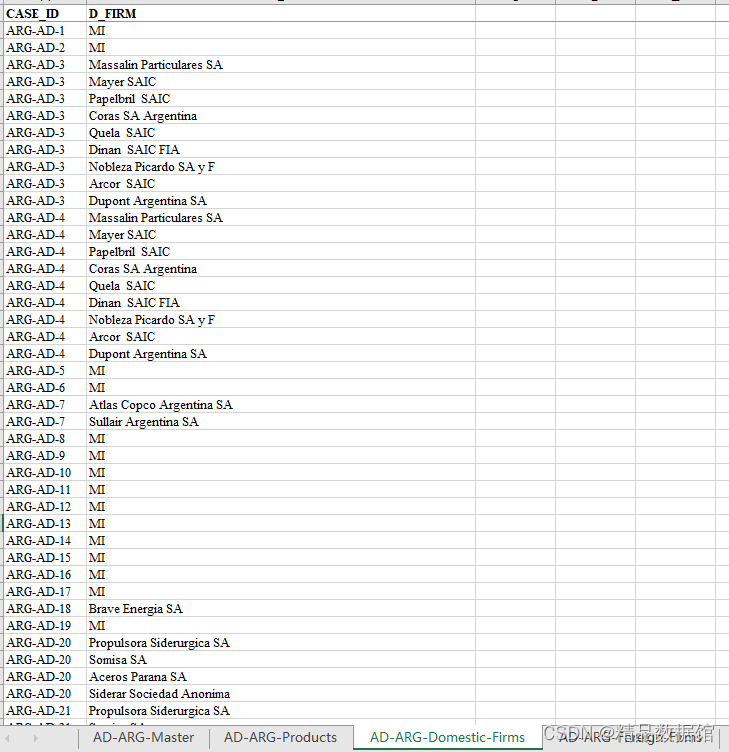
Task: Select the Aceros Parana SA cell
Action: pyautogui.click(x=281, y=677)
